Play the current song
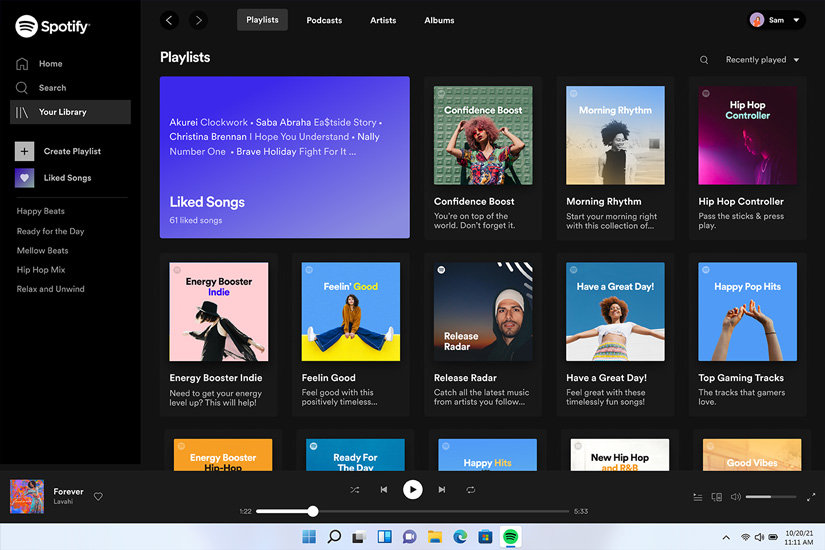825x550 pixels. (412, 489)
